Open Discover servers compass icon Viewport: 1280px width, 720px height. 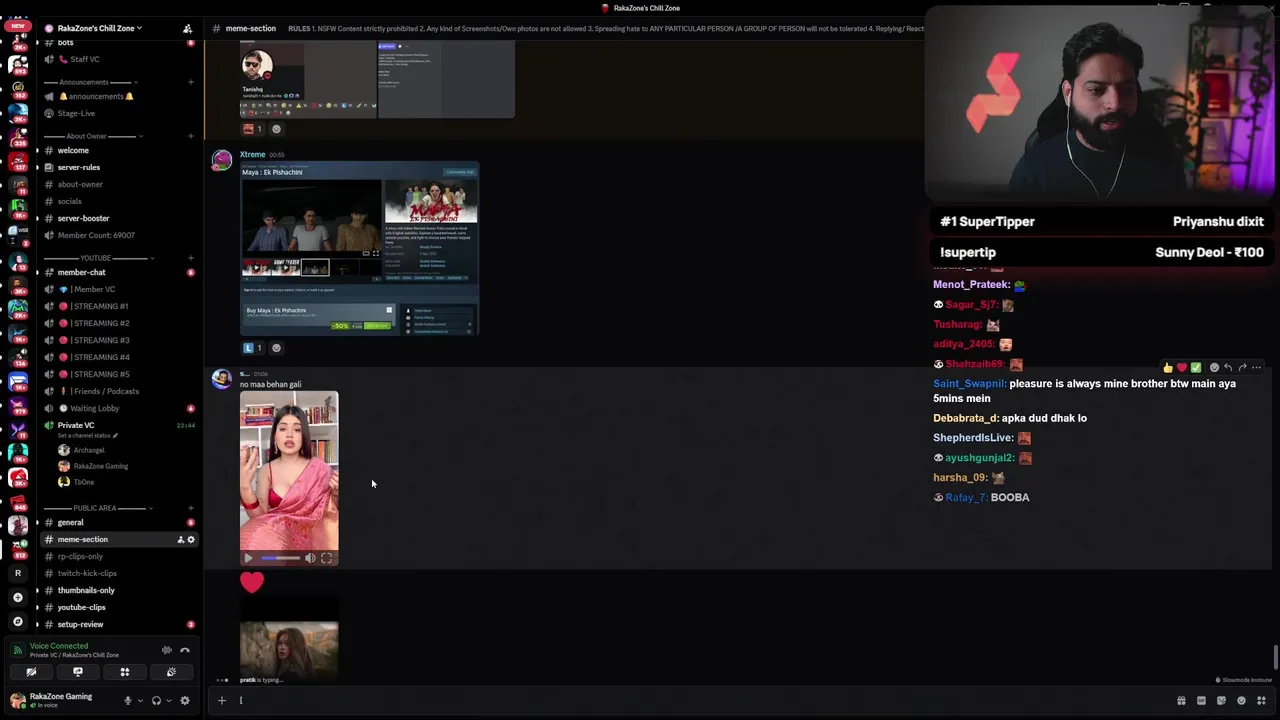tap(17, 621)
